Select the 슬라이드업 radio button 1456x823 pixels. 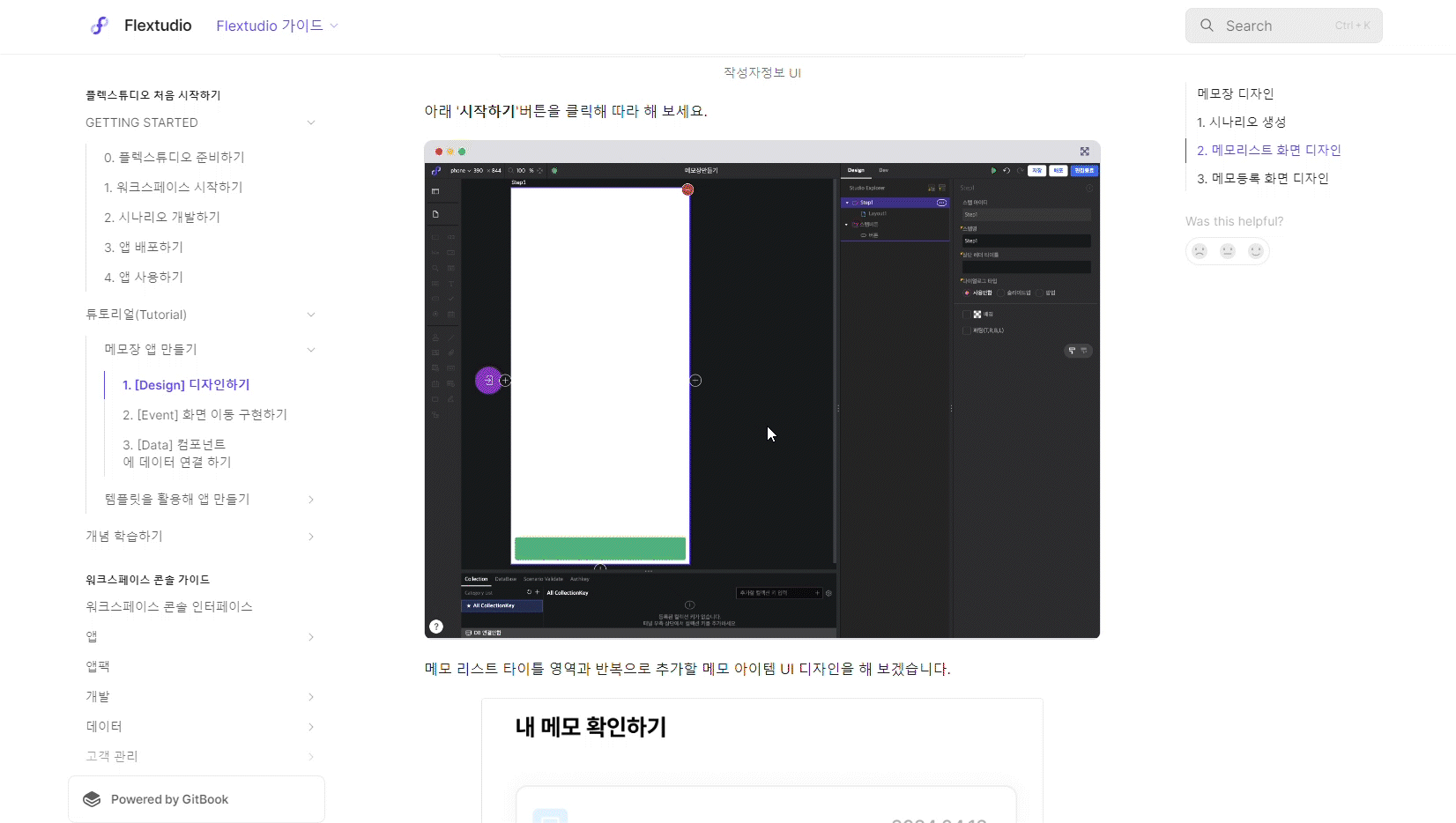1002,293
